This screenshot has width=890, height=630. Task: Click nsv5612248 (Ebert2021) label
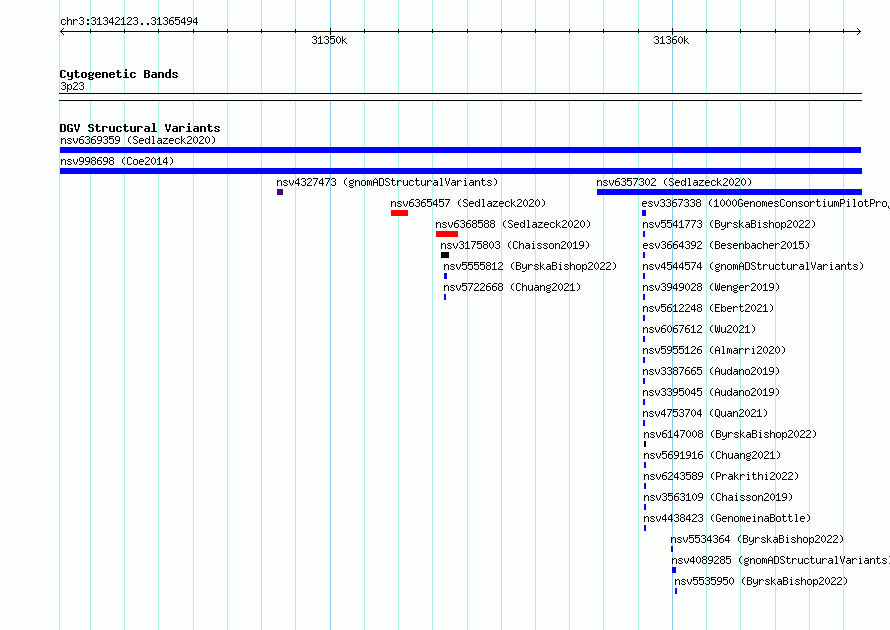(708, 308)
